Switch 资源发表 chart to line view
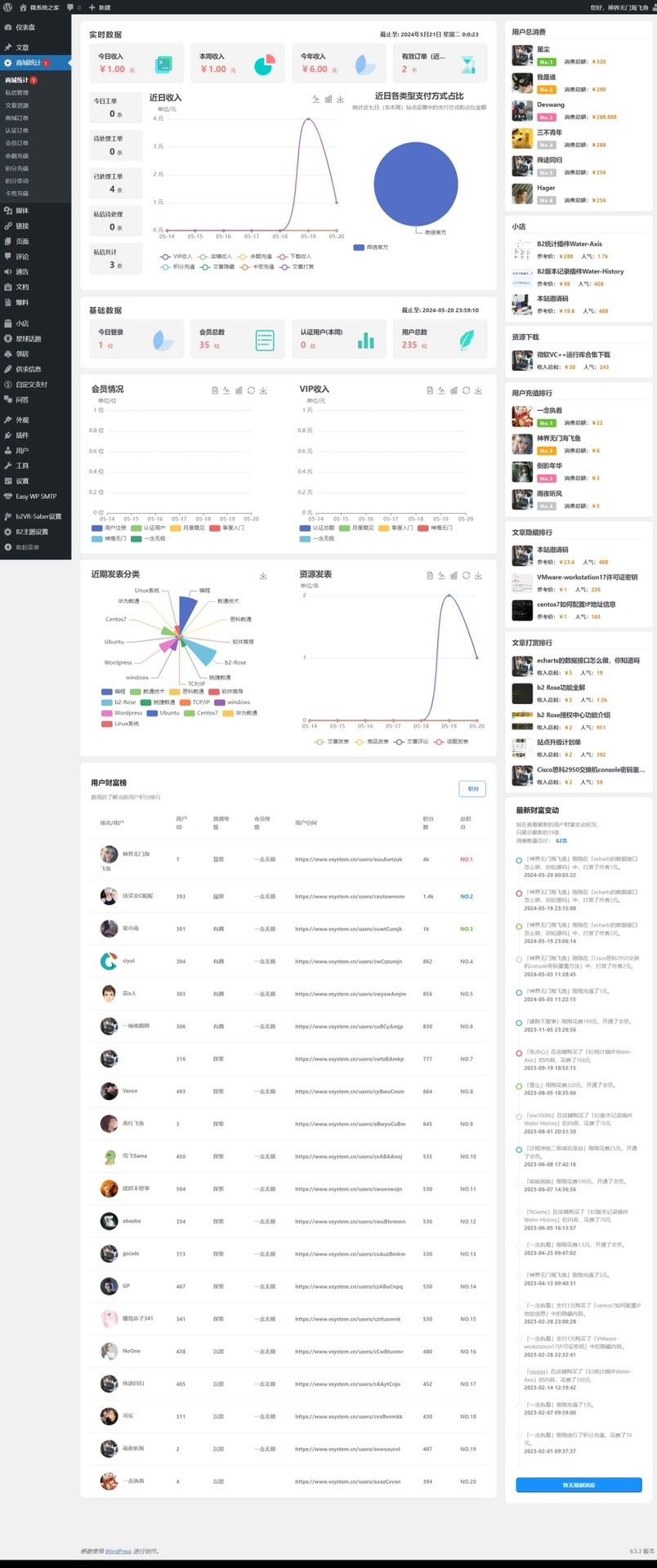Image resolution: width=657 pixels, height=1568 pixels. 441,576
